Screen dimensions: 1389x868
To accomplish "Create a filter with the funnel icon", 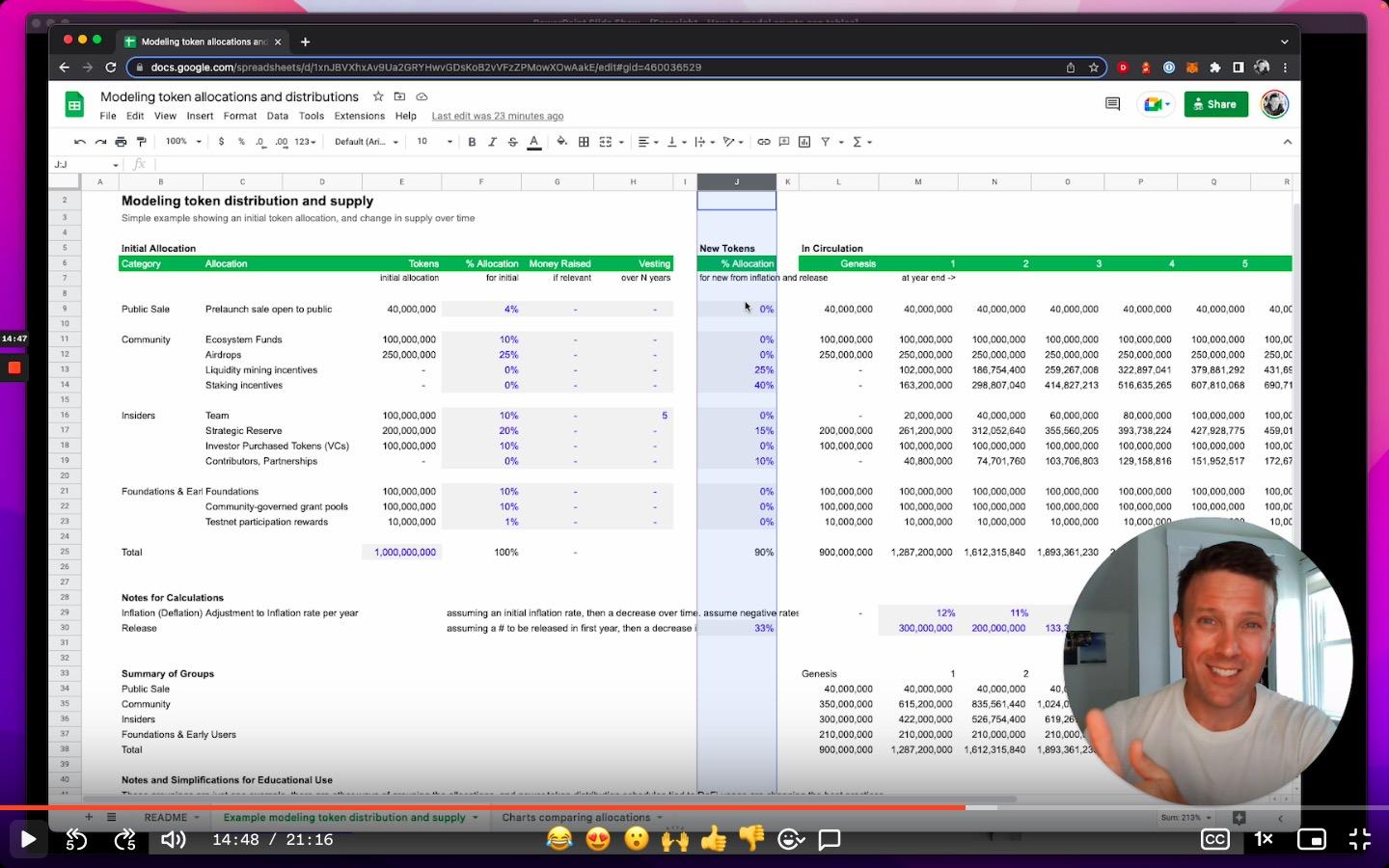I will tap(826, 142).
